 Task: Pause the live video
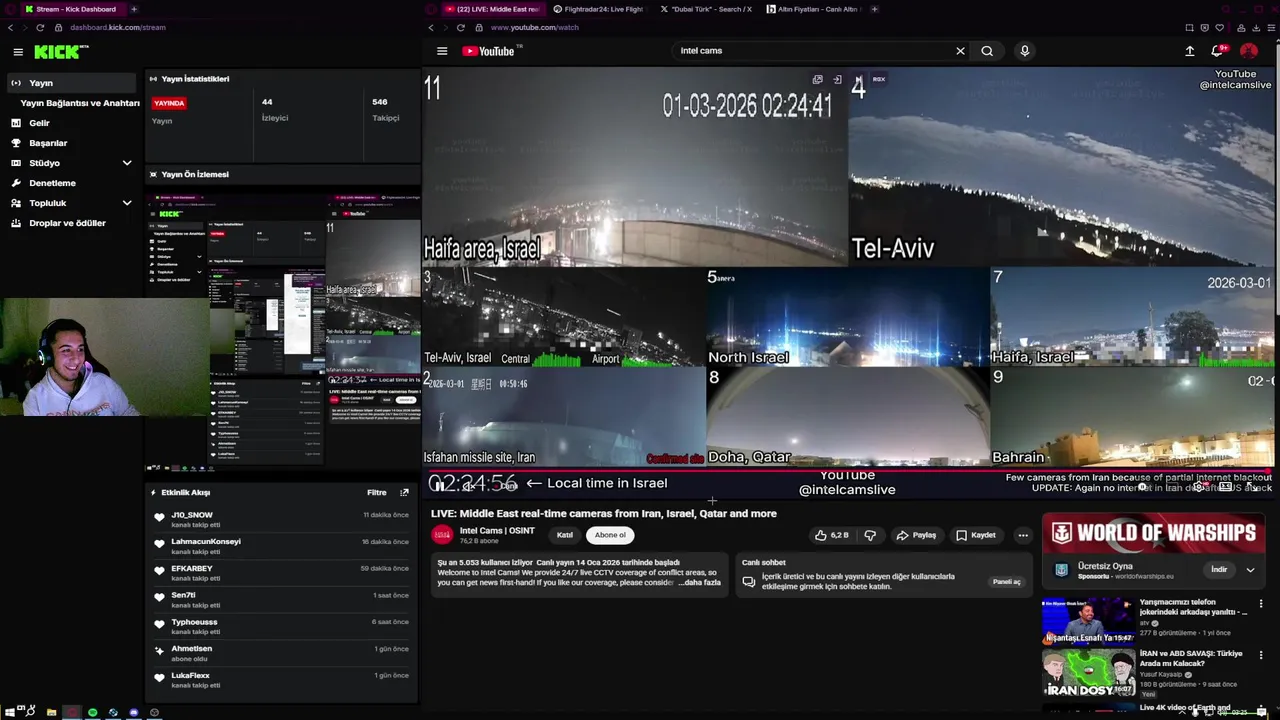coord(437,486)
